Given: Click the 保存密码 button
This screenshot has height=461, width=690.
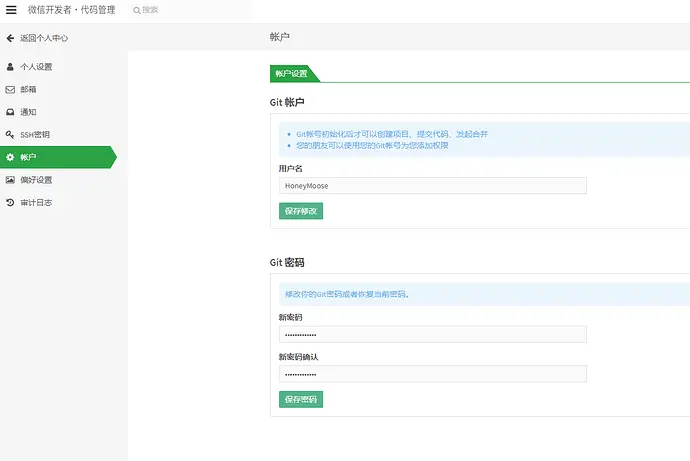Looking at the screenshot, I should tap(301, 399).
